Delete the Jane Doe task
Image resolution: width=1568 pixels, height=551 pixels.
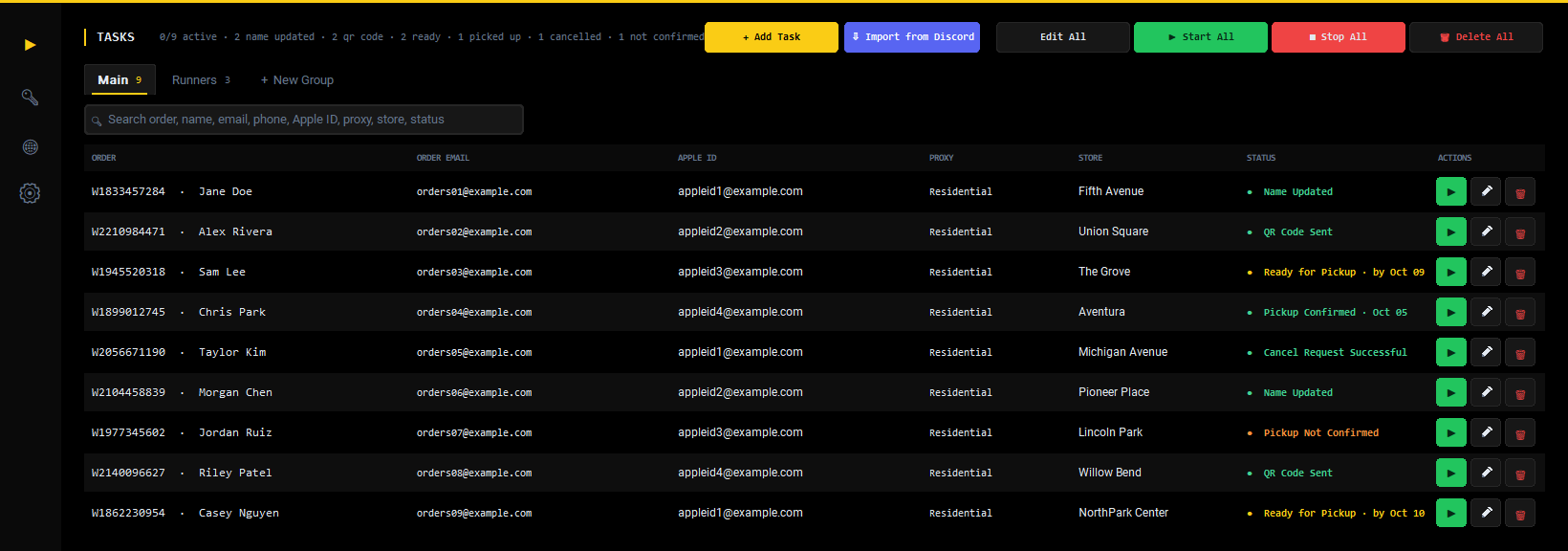[x=1520, y=191]
